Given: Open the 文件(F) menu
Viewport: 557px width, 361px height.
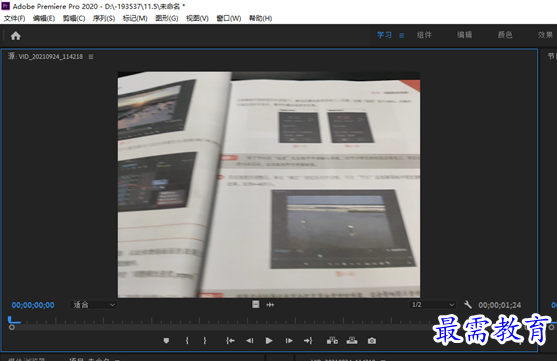Looking at the screenshot, I should (x=15, y=18).
